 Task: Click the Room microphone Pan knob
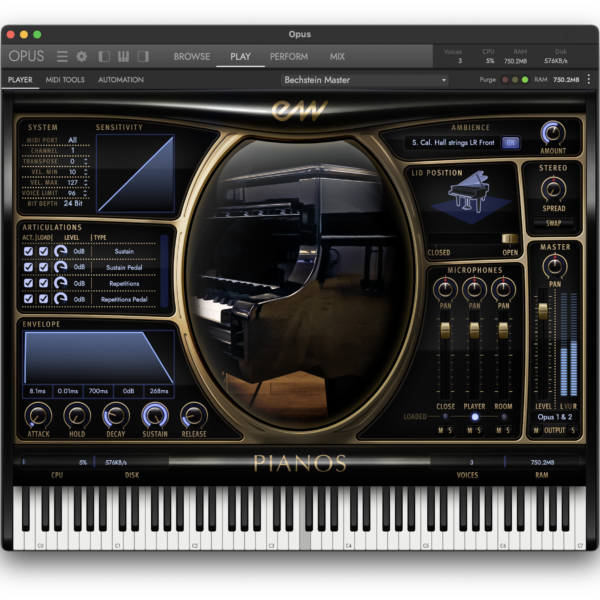pos(503,289)
